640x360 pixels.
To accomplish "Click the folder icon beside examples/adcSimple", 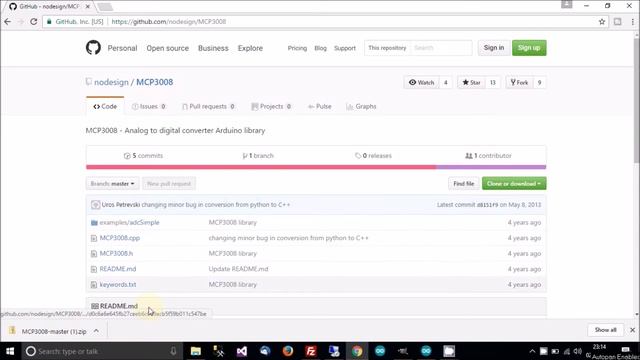I will (94, 222).
